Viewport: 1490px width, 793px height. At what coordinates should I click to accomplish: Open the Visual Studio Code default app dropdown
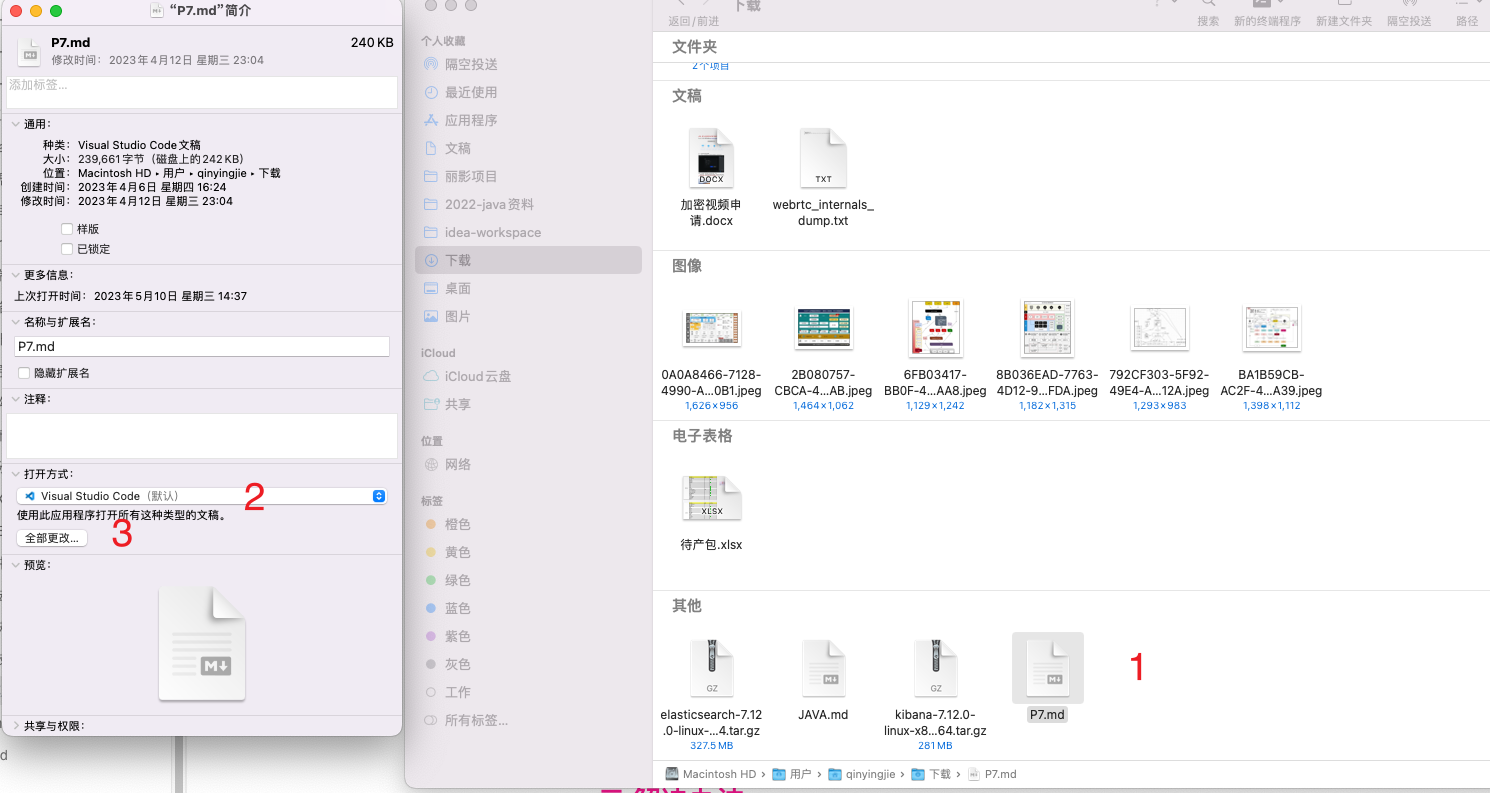coord(202,496)
